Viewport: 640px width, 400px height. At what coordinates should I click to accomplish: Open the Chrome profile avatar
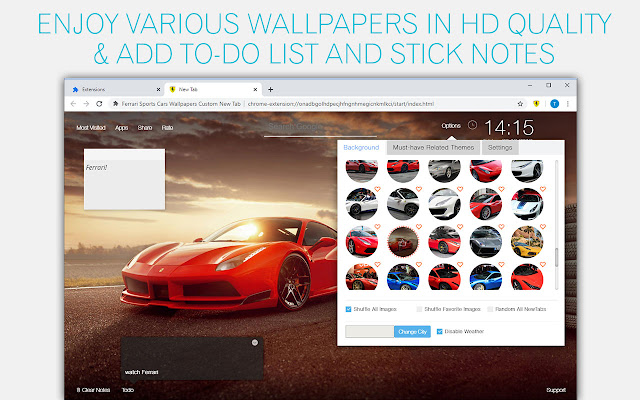(554, 104)
